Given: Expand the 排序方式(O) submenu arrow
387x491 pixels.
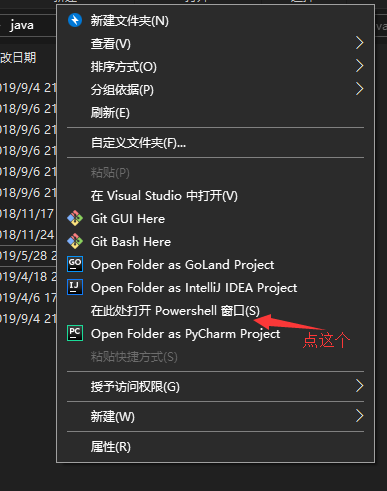Looking at the screenshot, I should (x=359, y=66).
